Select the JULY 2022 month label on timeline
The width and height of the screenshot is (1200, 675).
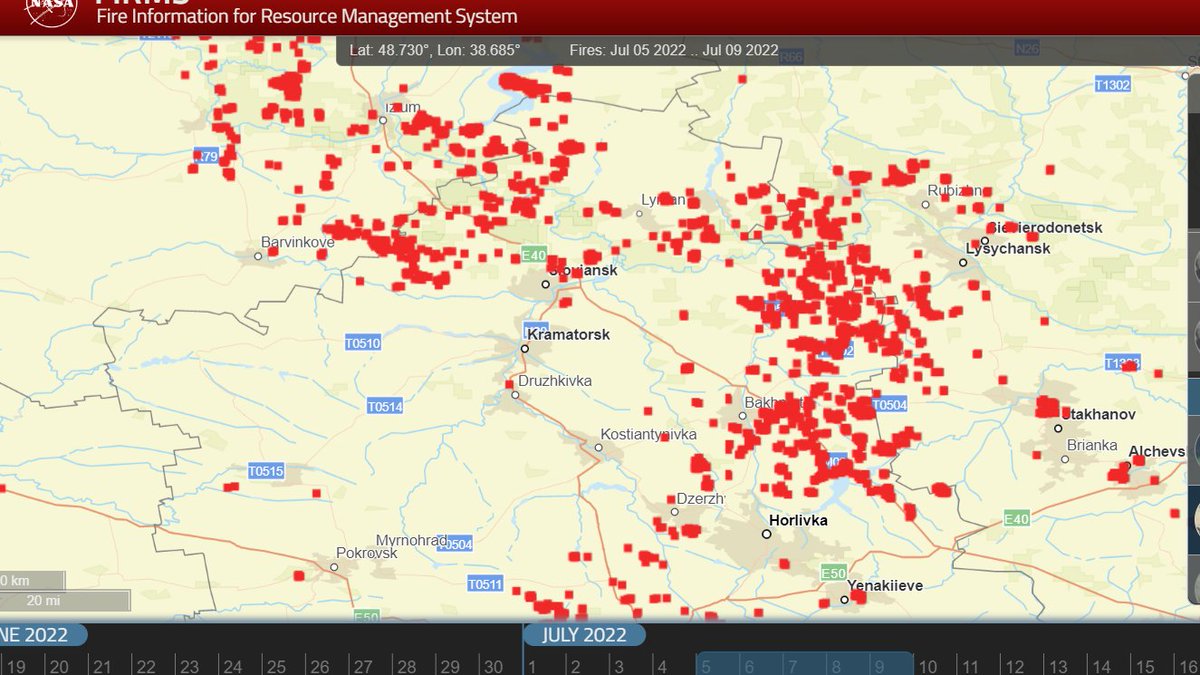[584, 635]
